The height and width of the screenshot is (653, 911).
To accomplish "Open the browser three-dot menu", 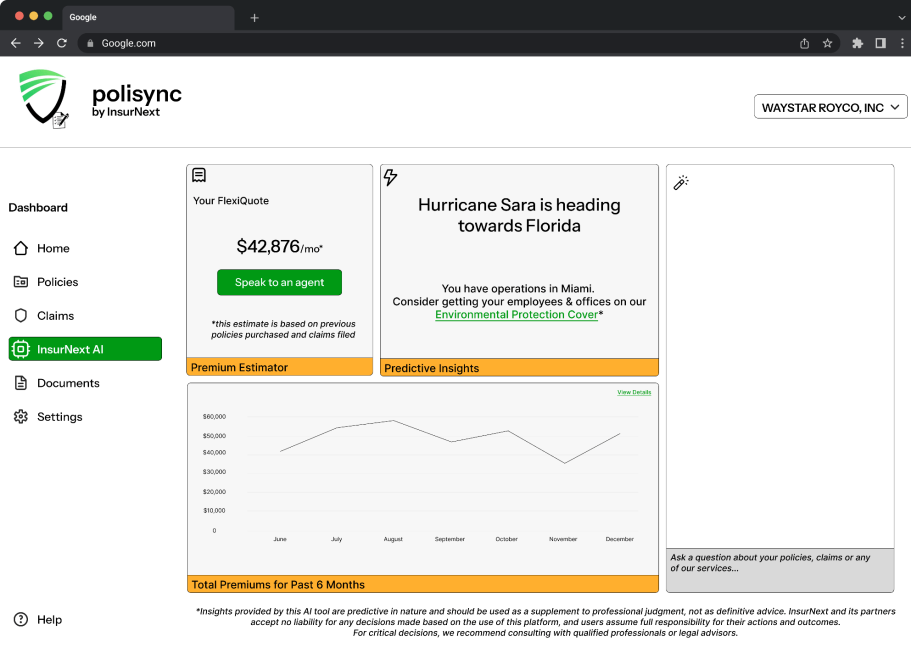I will coord(902,43).
